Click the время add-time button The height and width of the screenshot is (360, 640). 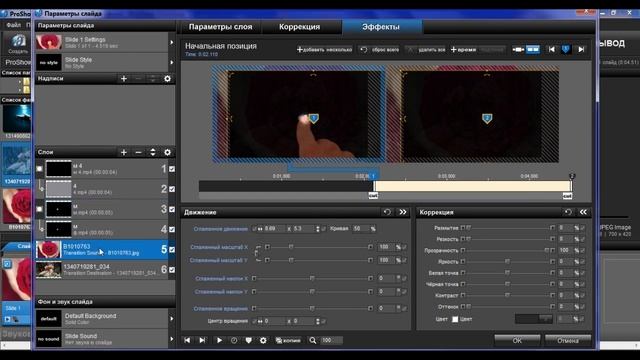pyautogui.click(x=463, y=49)
